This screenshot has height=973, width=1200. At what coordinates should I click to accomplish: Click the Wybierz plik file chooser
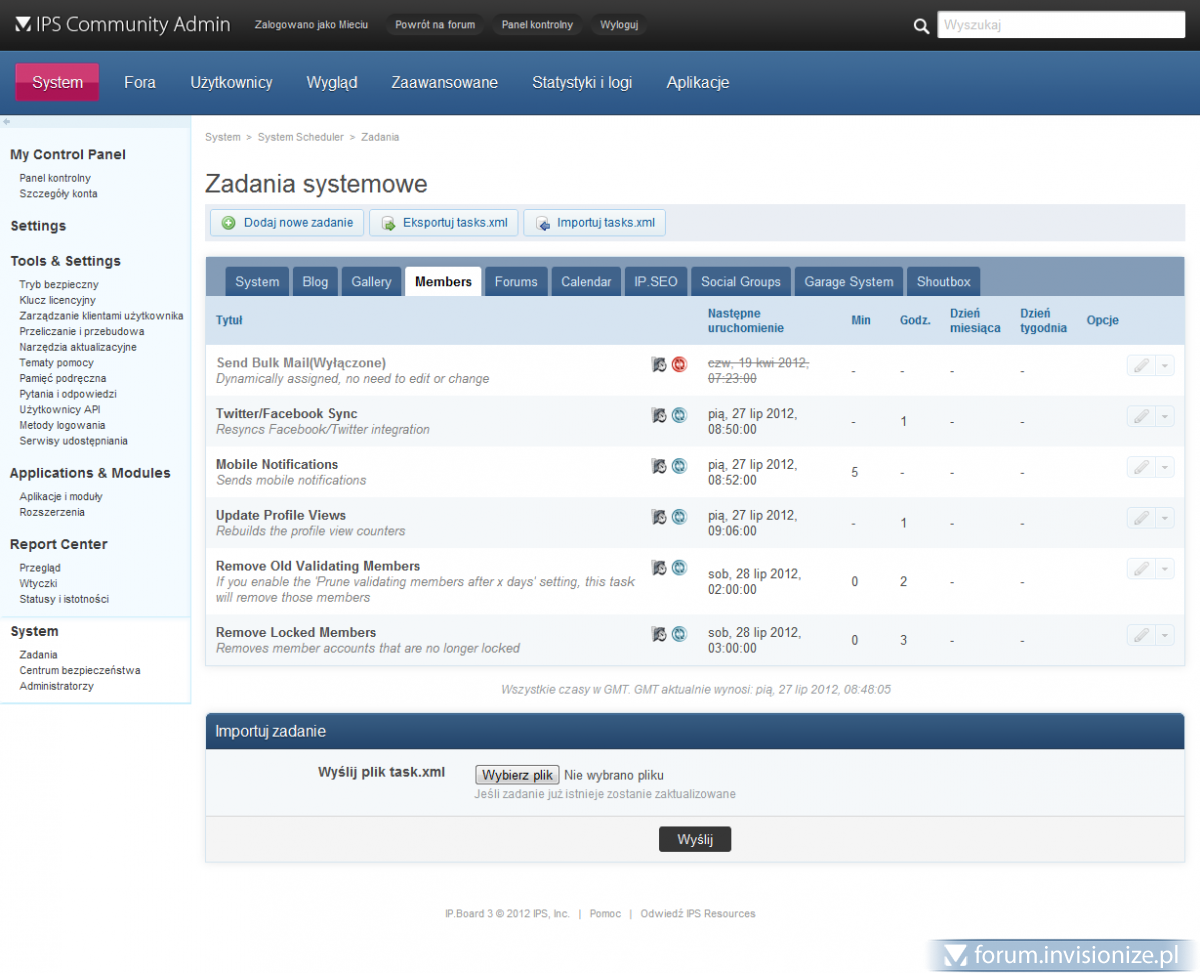coord(516,775)
